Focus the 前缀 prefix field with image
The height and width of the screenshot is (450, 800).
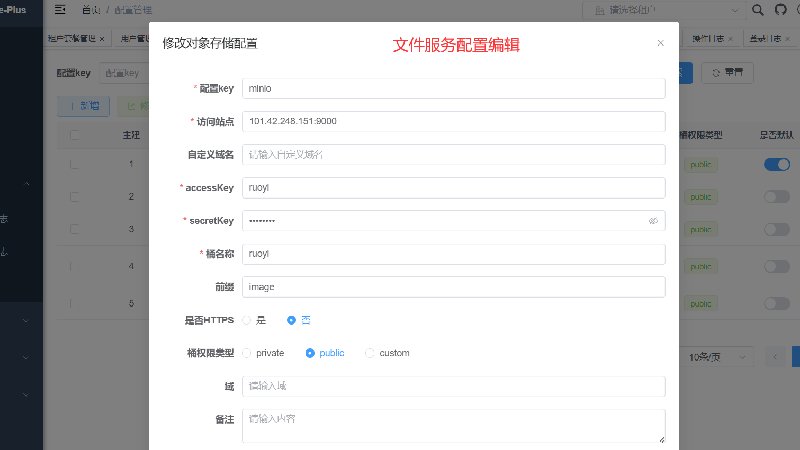(454, 287)
